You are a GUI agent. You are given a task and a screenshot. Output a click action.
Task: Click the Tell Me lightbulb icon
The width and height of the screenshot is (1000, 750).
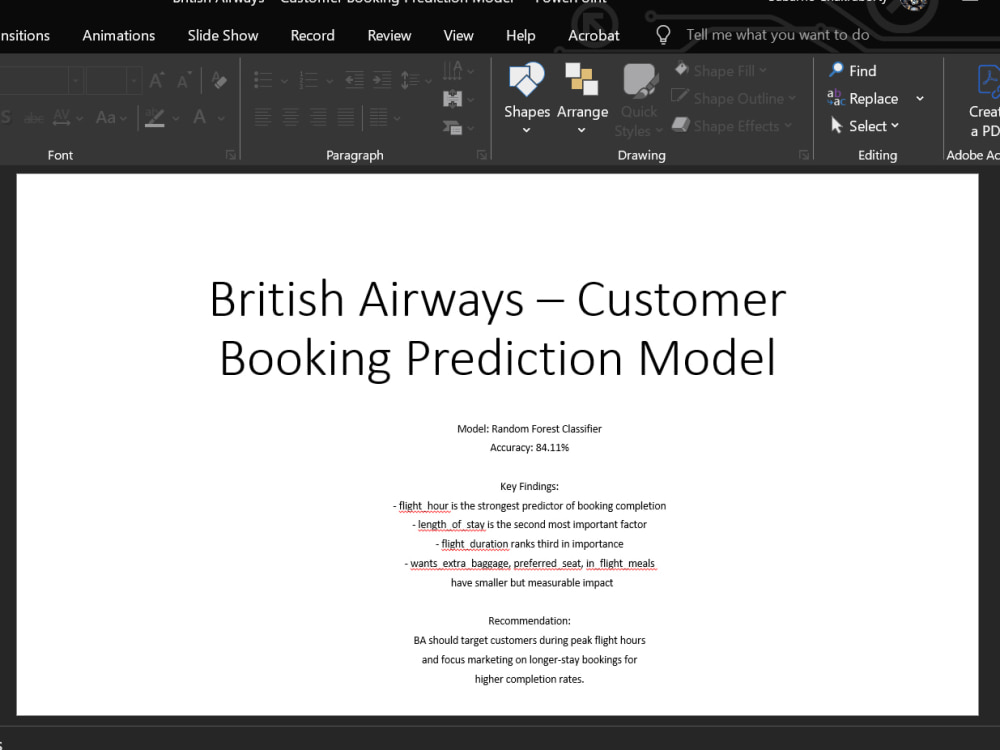coord(663,34)
